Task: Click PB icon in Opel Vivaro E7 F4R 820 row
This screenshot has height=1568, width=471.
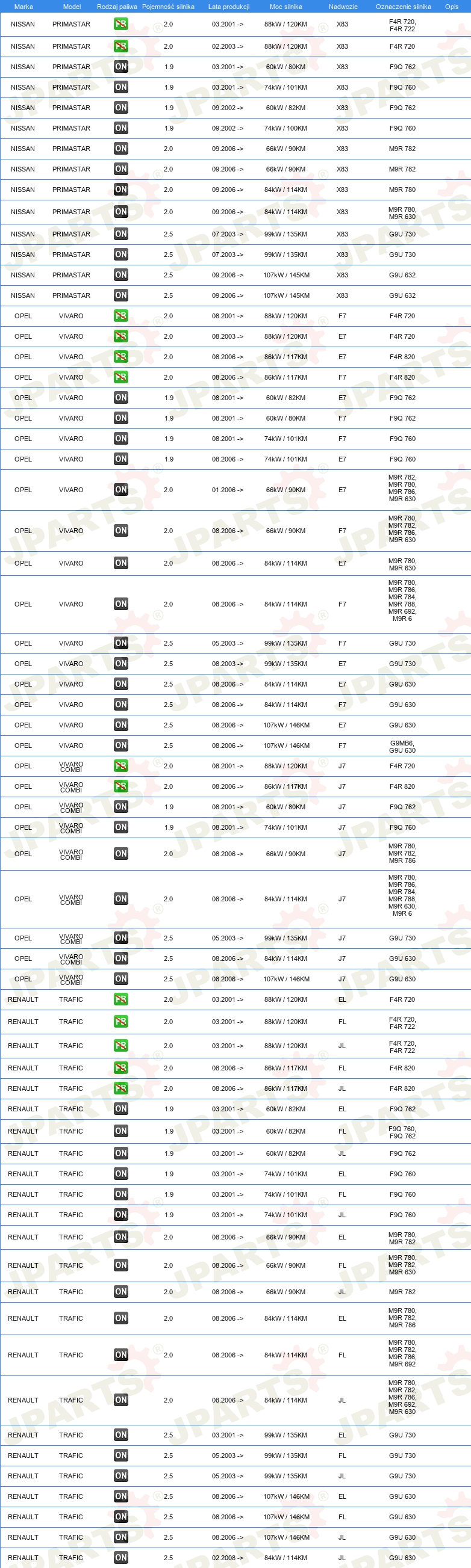Action: coord(120,357)
